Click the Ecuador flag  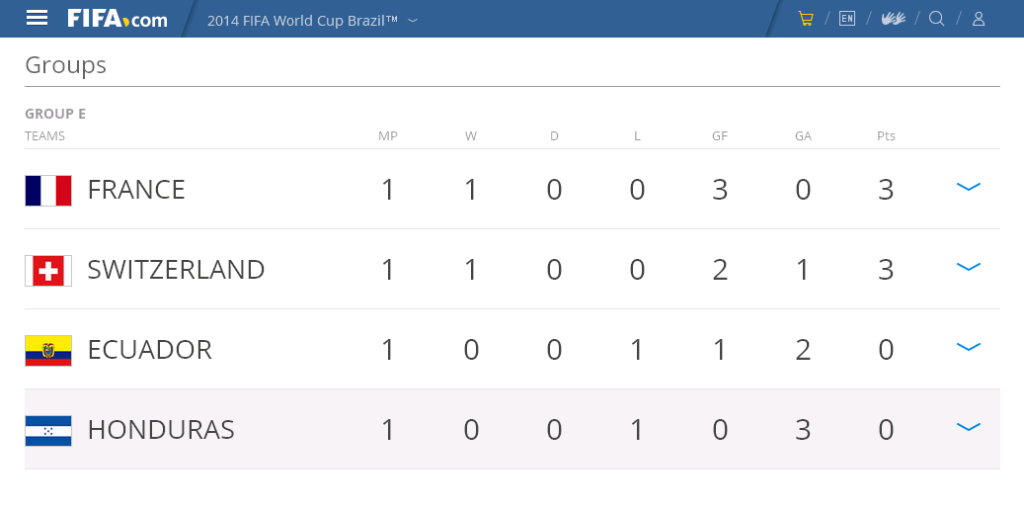click(48, 350)
